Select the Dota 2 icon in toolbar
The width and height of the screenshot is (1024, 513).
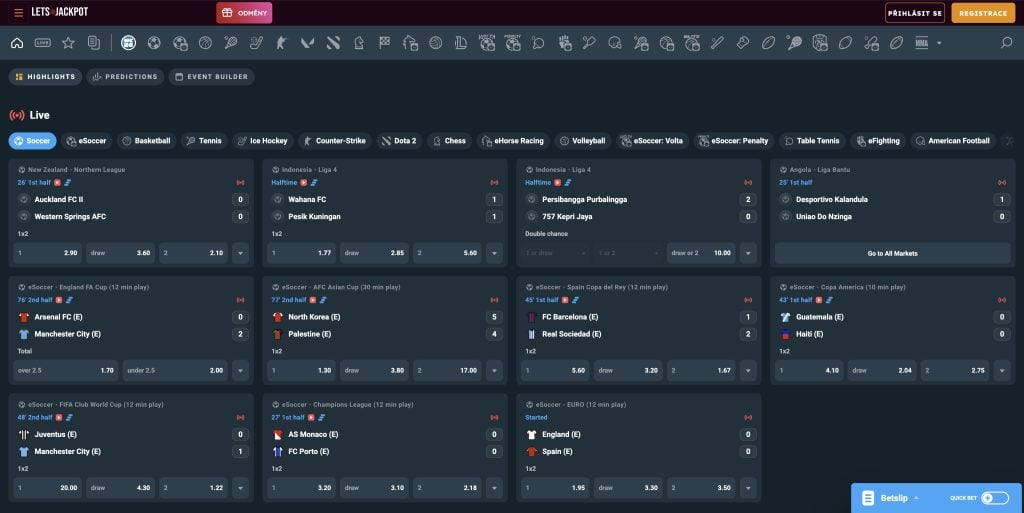coord(333,43)
